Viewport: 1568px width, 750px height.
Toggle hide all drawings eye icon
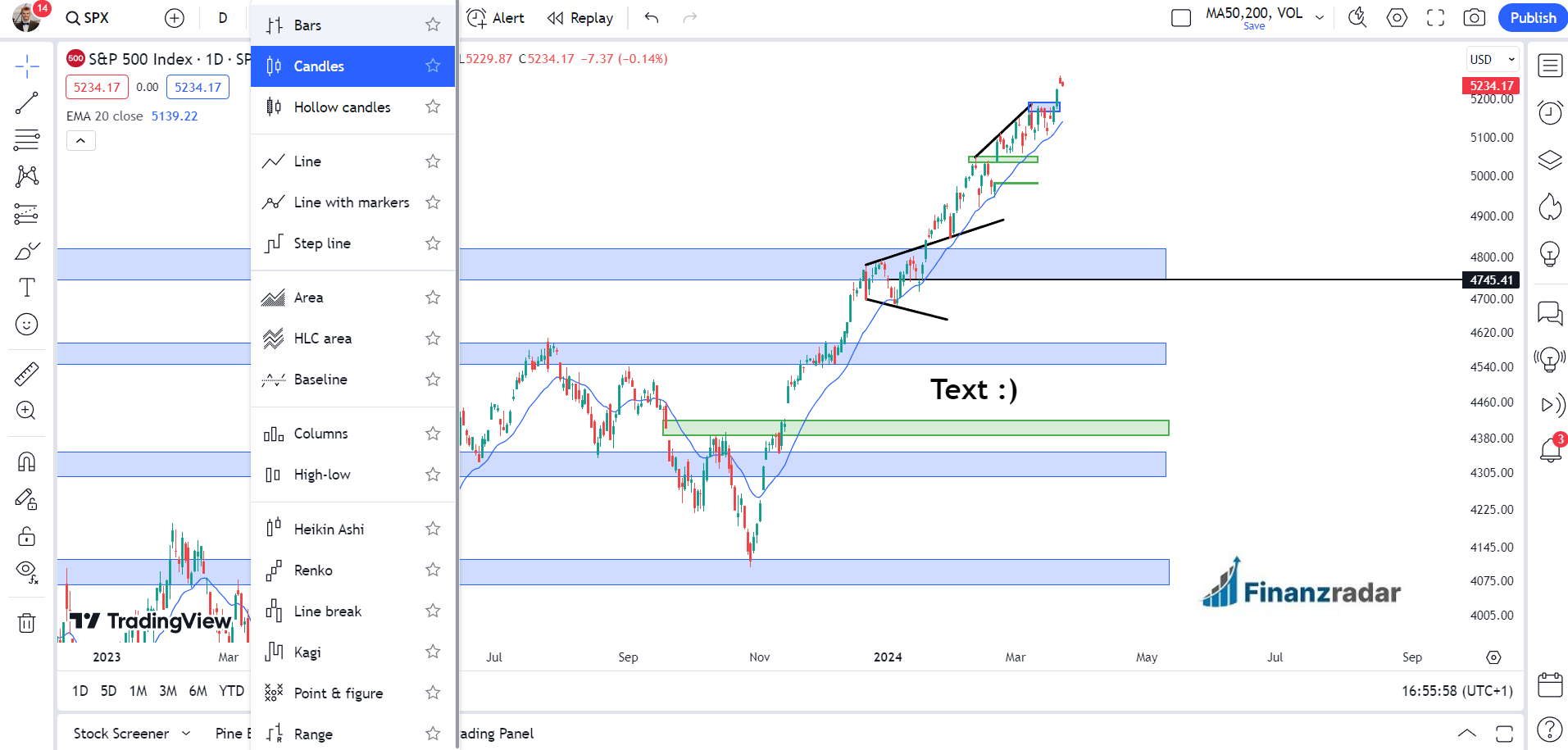pos(26,570)
